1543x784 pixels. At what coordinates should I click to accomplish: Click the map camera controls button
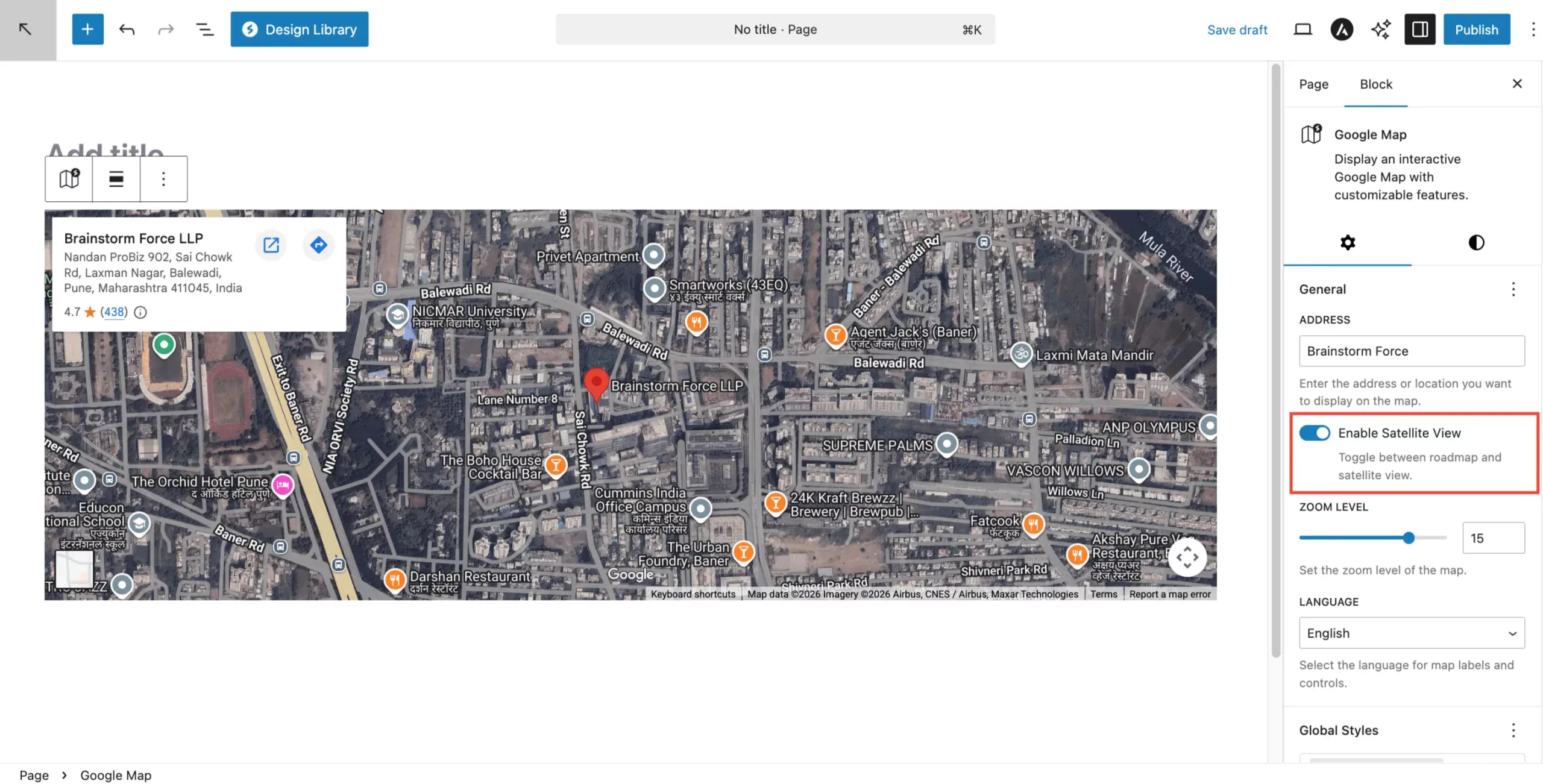coord(1187,557)
